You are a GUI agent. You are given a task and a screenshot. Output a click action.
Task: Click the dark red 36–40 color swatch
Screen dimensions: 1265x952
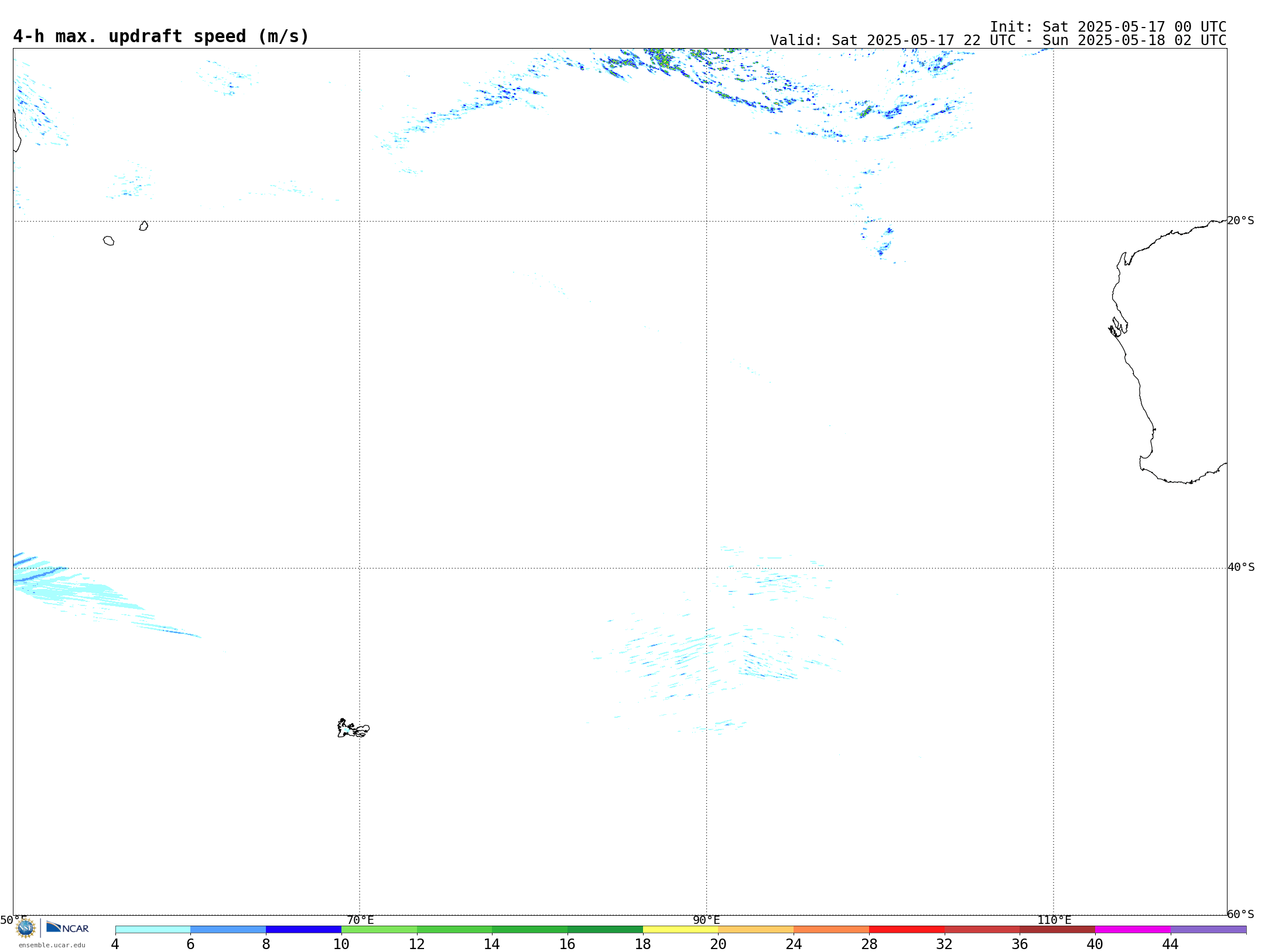[x=1057, y=929]
